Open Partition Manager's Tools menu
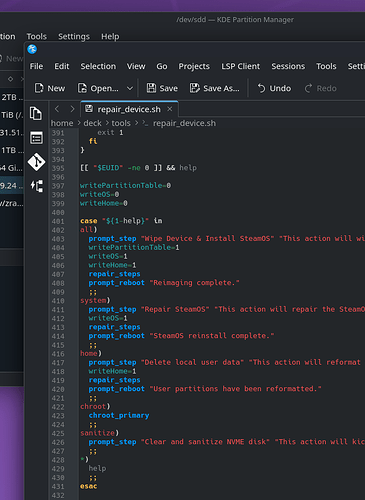This screenshot has width=365, height=500. pyautogui.click(x=37, y=36)
